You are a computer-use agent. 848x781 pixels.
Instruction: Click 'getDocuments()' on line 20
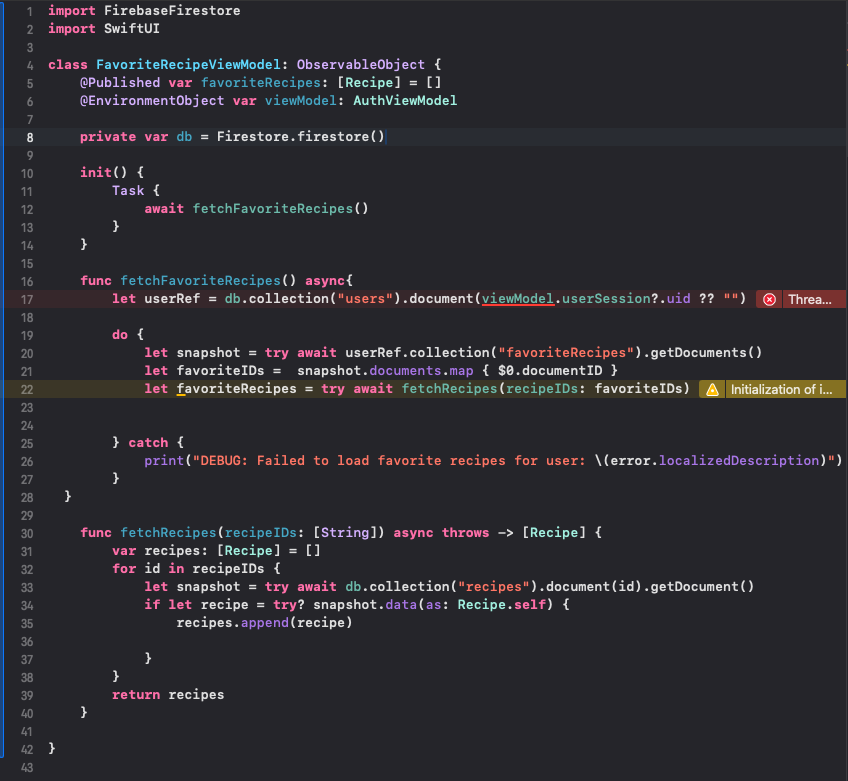[x=706, y=353]
